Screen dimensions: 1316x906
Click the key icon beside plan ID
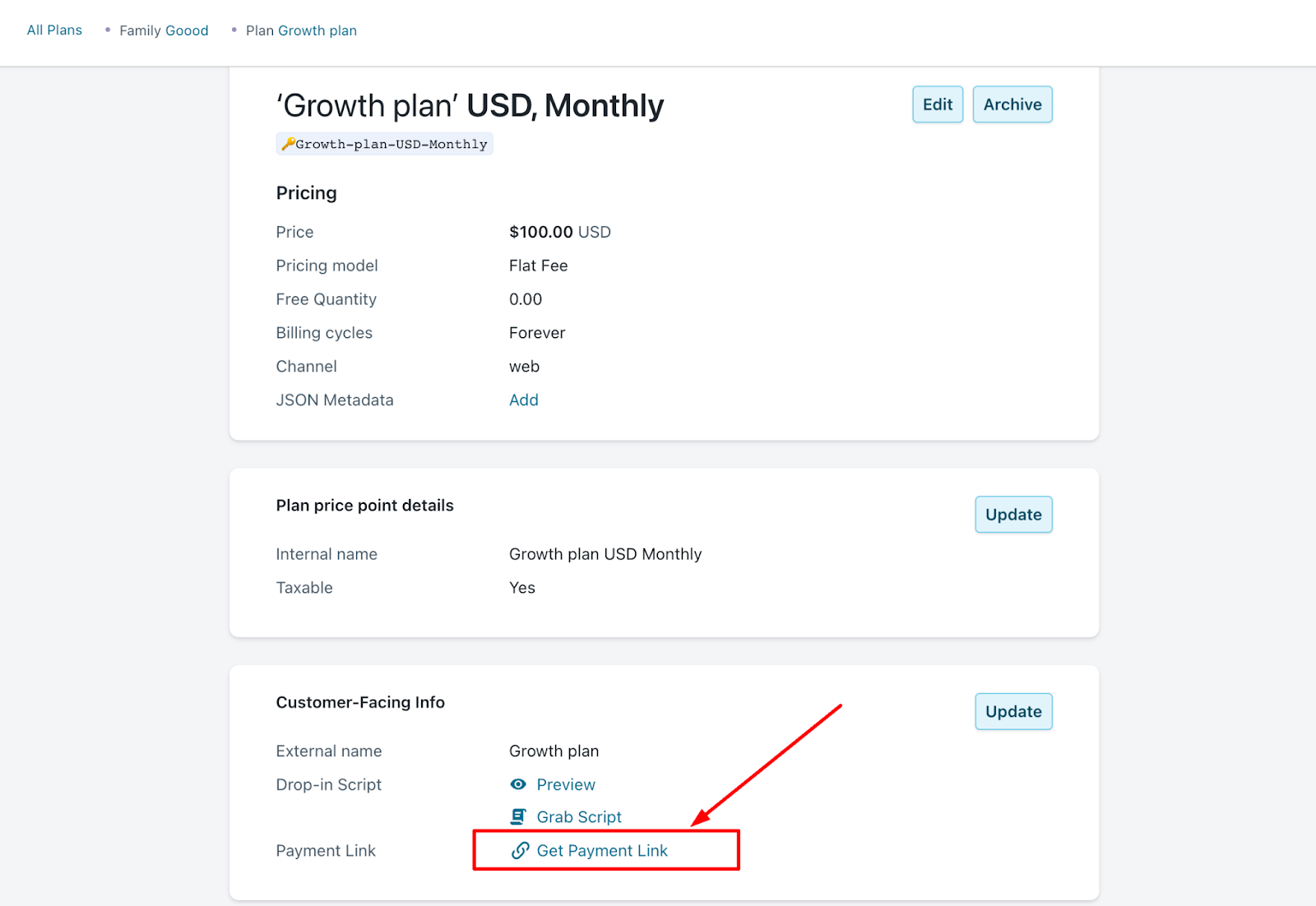coord(288,144)
